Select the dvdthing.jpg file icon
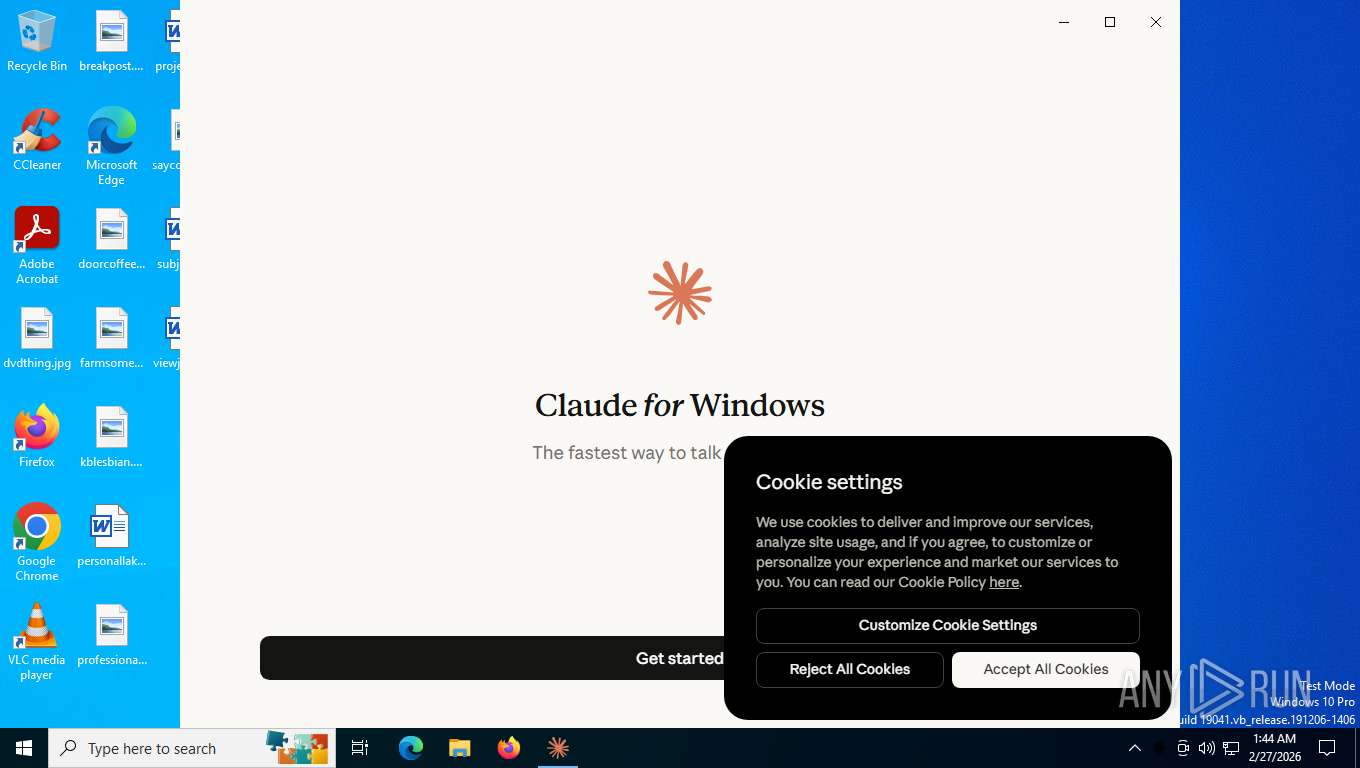Image resolution: width=1360 pixels, height=768 pixels. (x=37, y=339)
